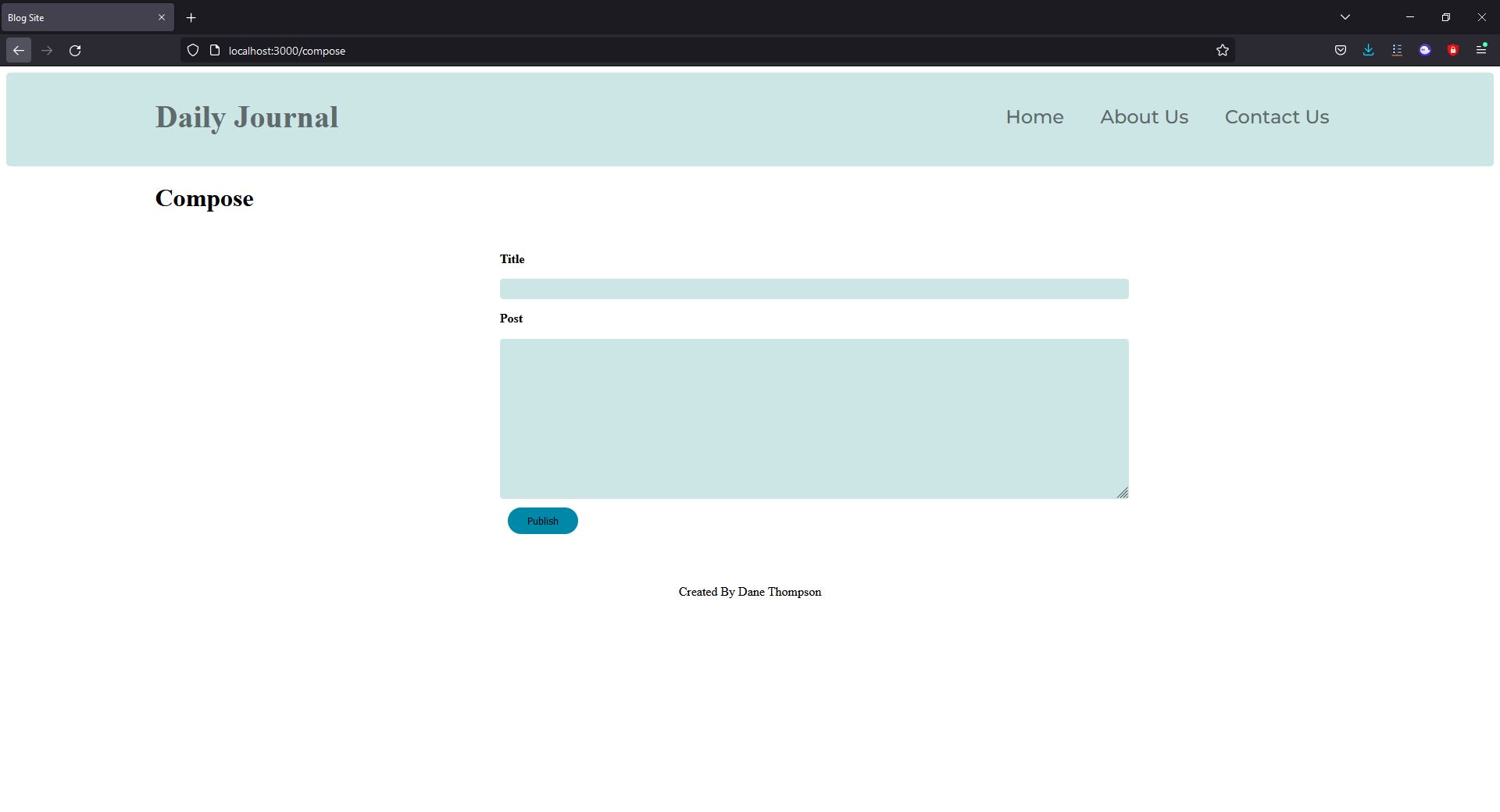Expand the list all tabs dropdown
The width and height of the screenshot is (1500, 812).
(1345, 17)
